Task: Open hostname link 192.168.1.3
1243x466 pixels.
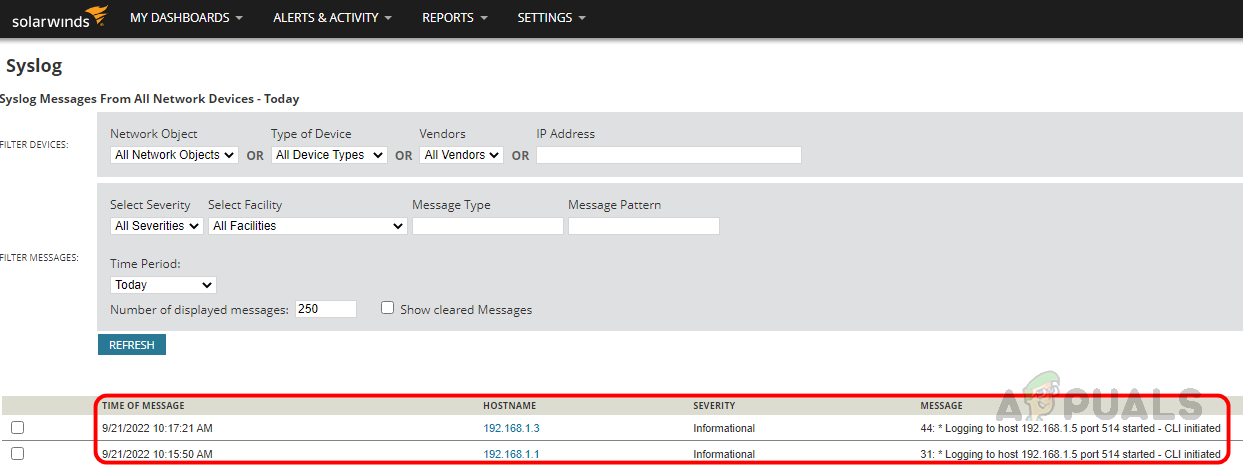Action: 511,428
